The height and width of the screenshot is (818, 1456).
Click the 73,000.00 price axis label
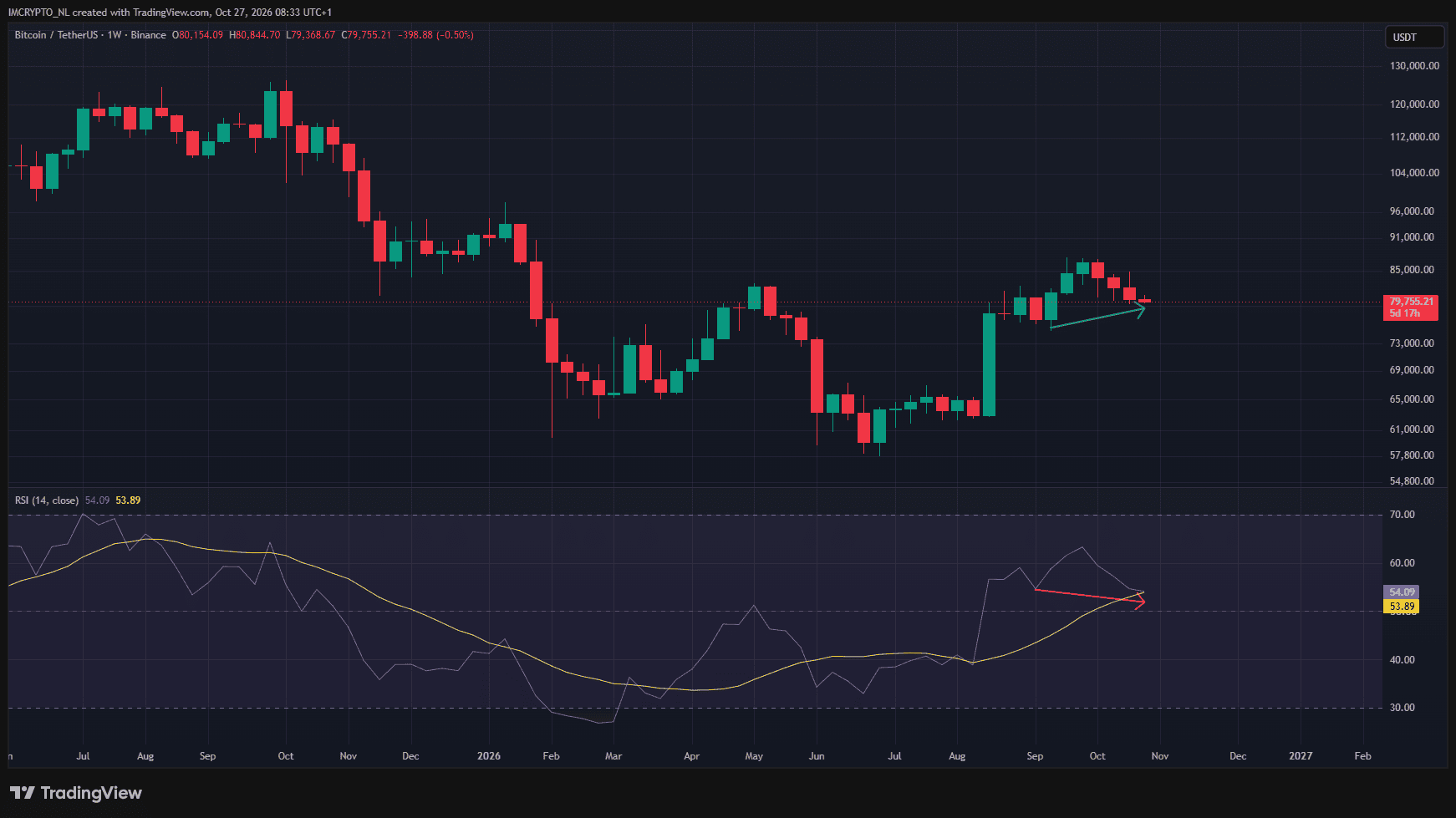click(1412, 343)
